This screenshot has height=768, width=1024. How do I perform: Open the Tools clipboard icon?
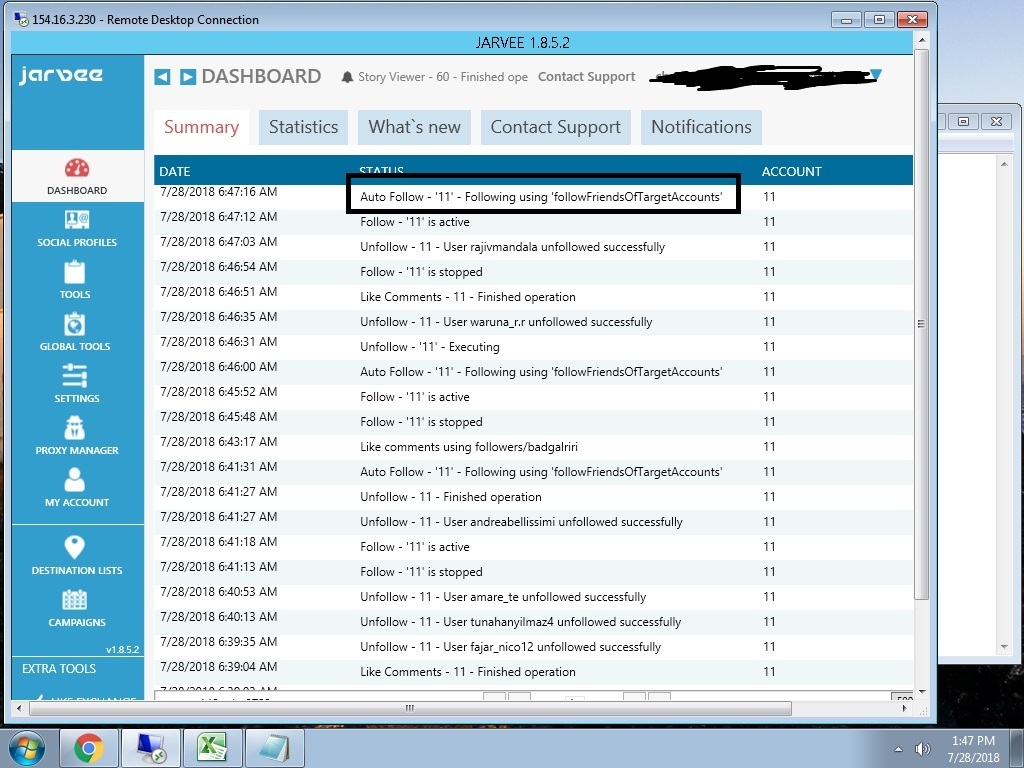coord(74,272)
